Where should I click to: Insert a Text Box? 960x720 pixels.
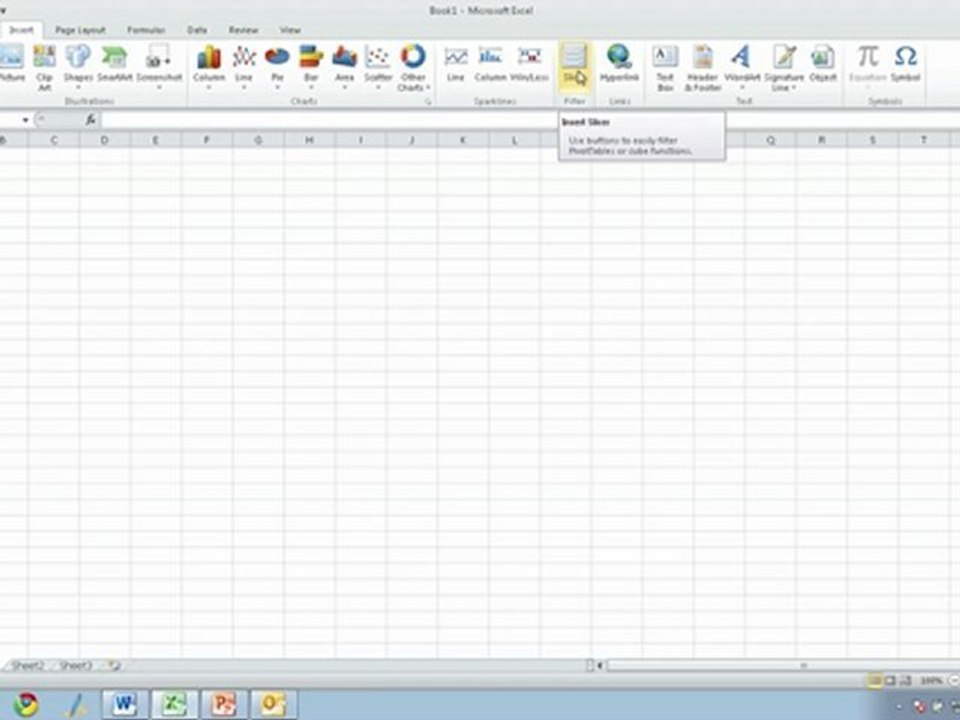point(665,67)
